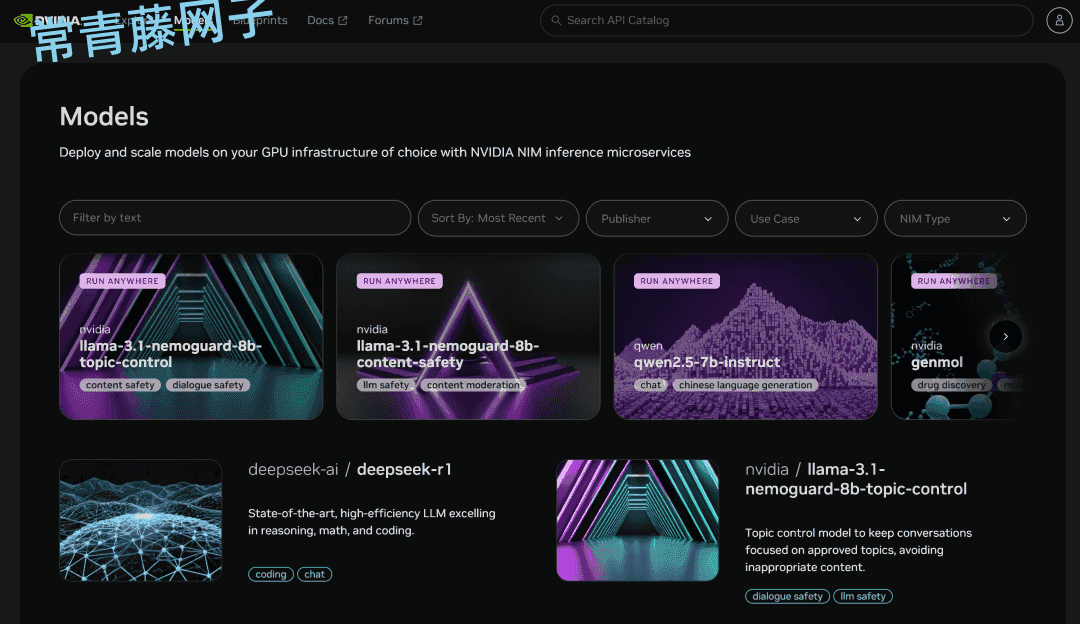Click the 'Topic control model' description text

858,550
